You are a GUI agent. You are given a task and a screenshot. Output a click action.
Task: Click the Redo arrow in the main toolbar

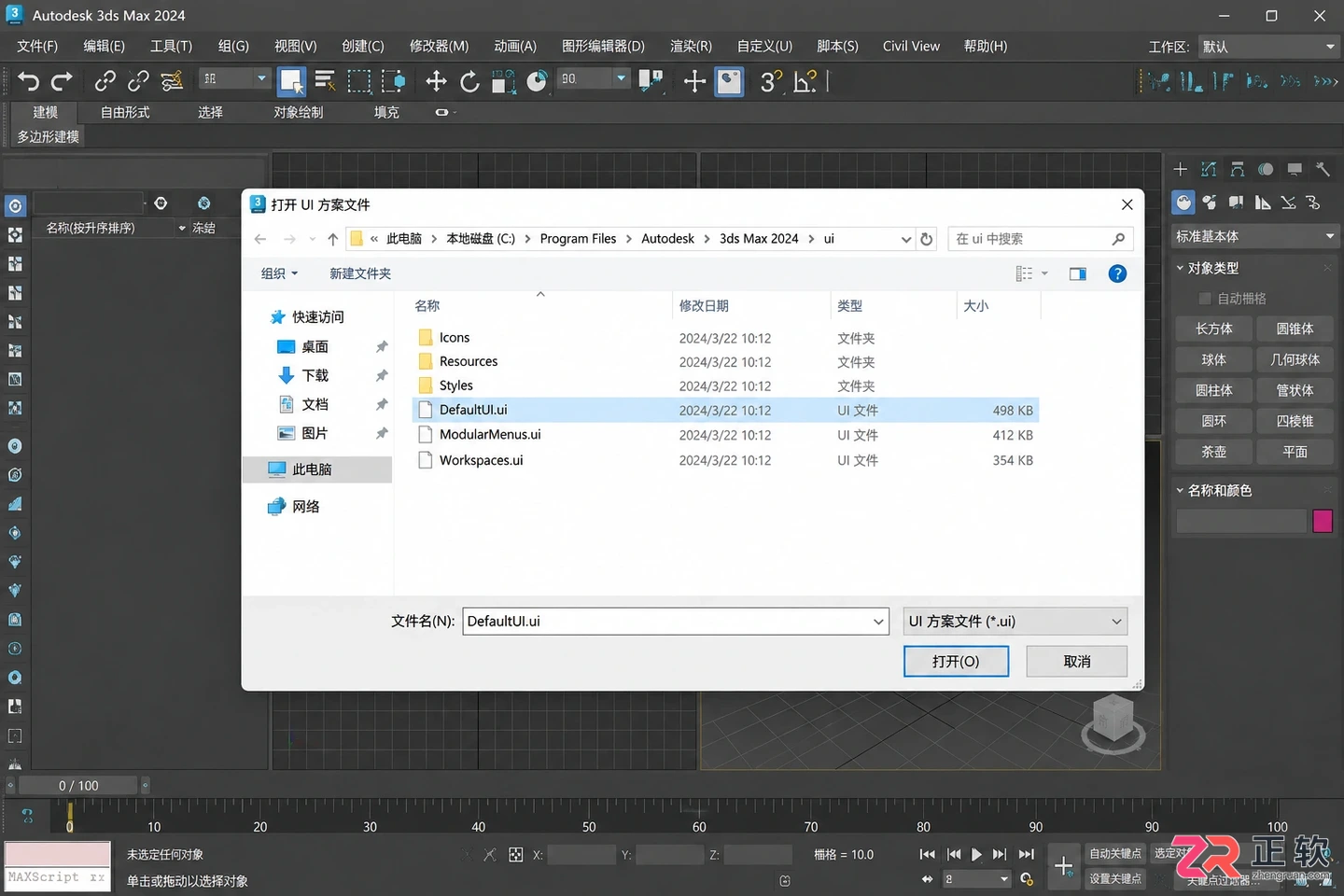click(62, 82)
